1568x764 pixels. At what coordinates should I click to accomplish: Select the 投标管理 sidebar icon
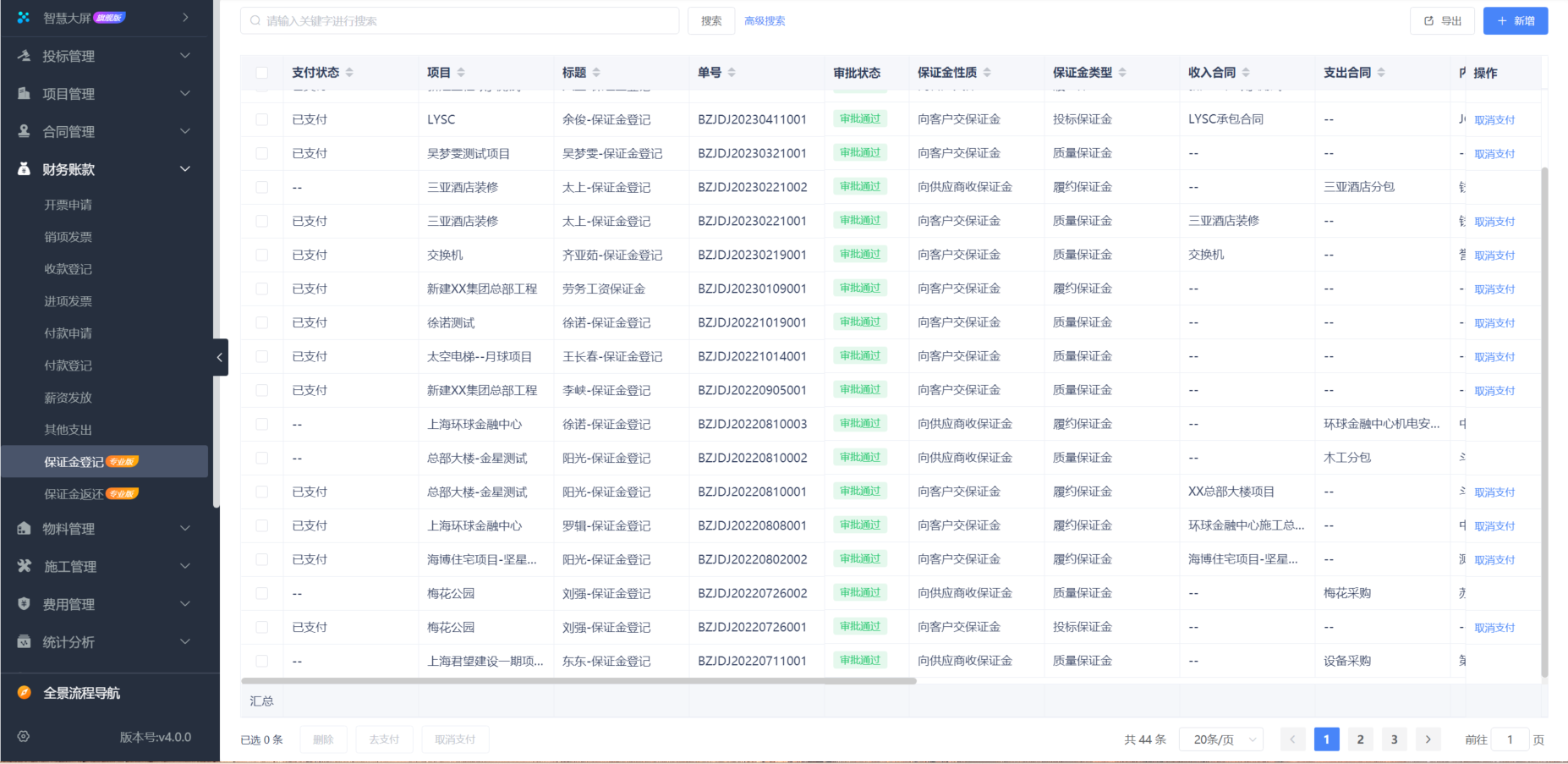[24, 56]
